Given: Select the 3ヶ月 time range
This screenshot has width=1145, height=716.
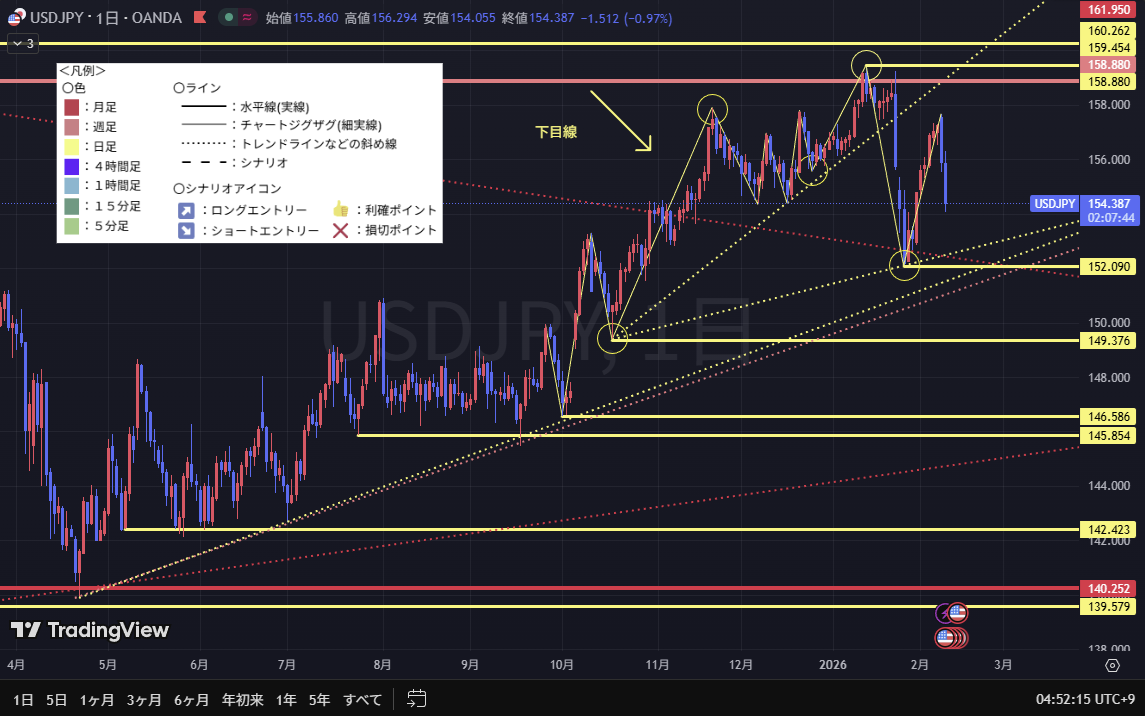Looking at the screenshot, I should tap(144, 699).
